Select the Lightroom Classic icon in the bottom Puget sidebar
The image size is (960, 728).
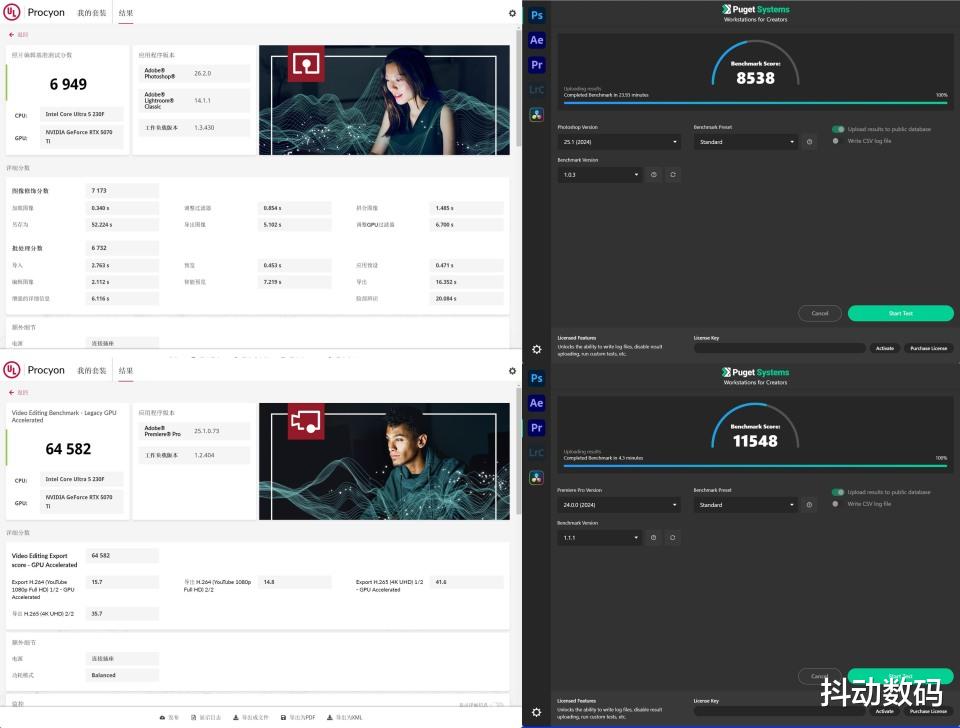537,453
